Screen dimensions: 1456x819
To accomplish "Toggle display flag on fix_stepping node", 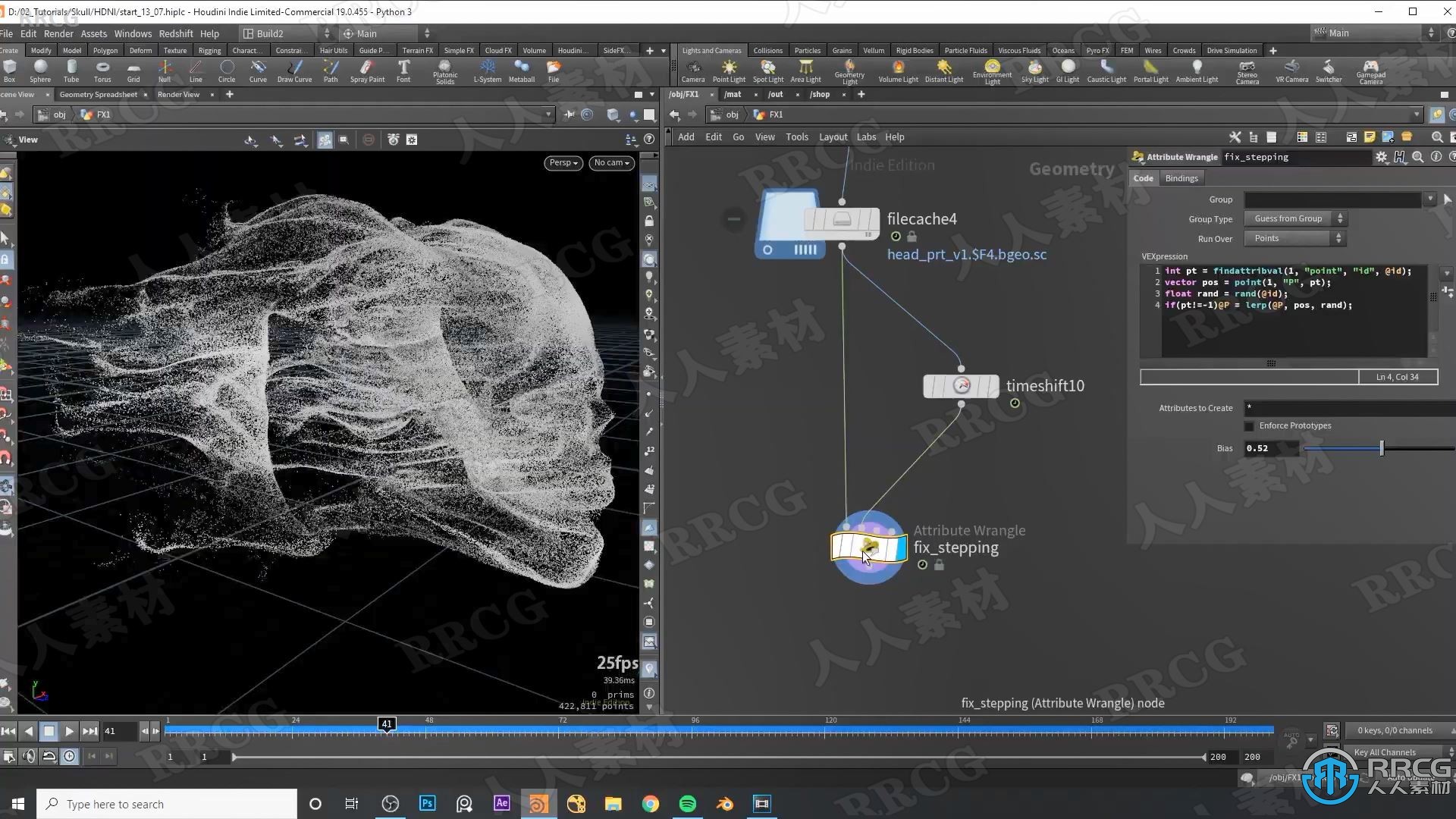I will [899, 546].
